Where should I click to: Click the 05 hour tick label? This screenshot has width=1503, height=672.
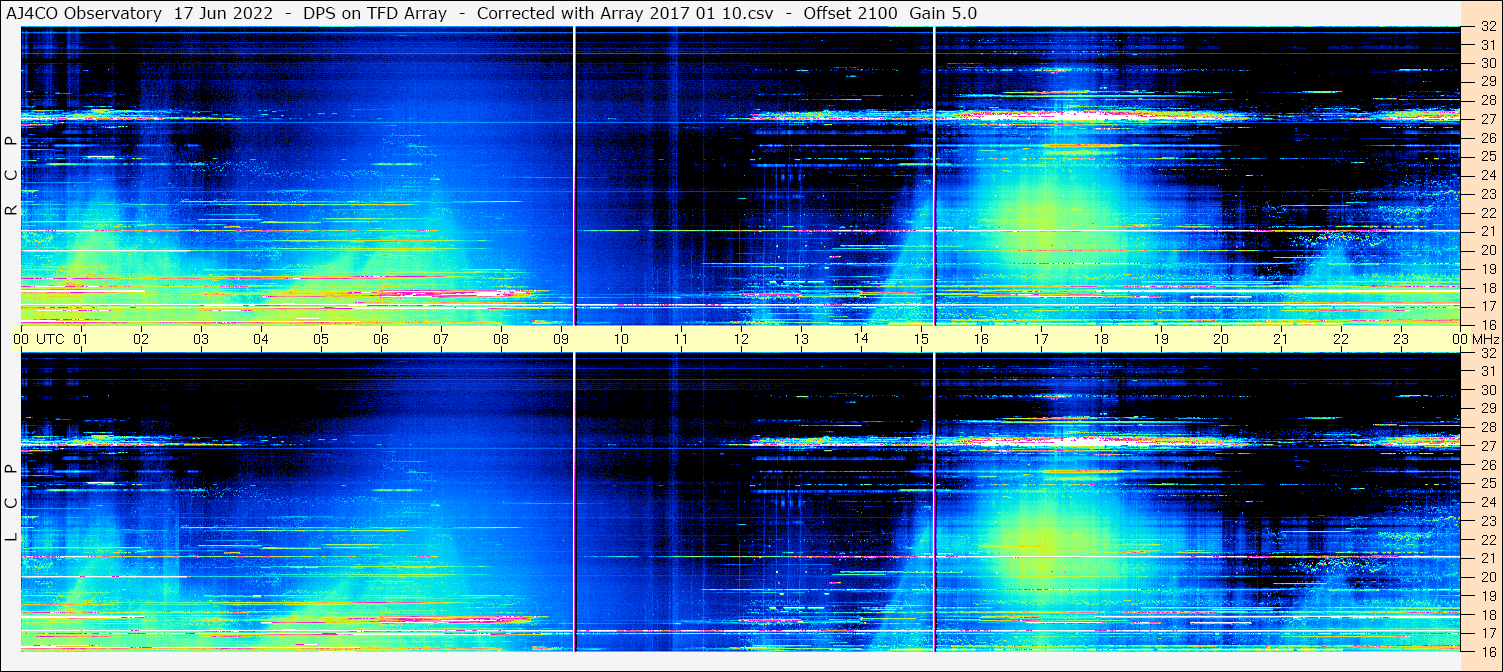coord(321,339)
